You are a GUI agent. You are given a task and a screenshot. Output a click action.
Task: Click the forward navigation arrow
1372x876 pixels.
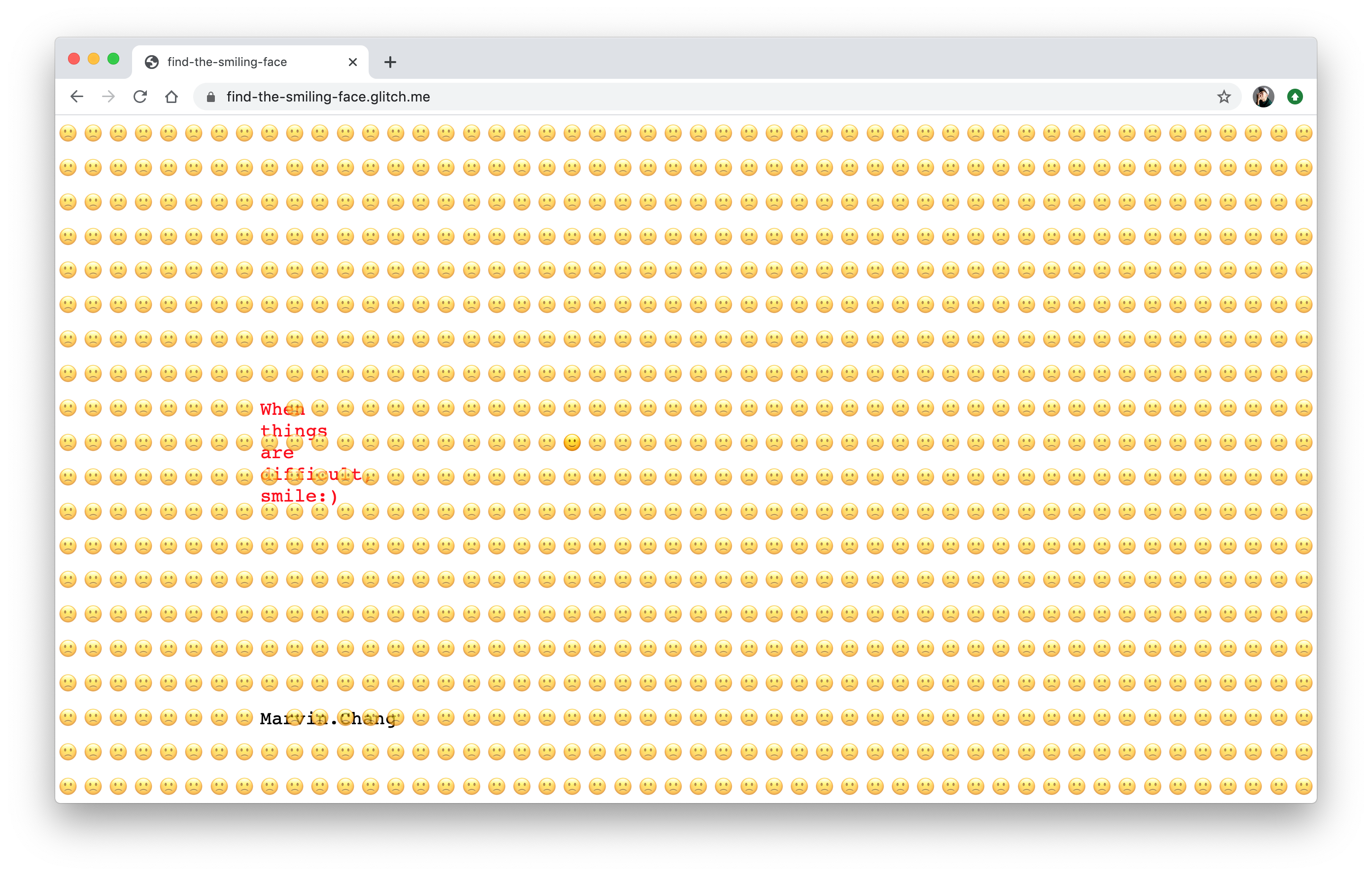[x=108, y=97]
